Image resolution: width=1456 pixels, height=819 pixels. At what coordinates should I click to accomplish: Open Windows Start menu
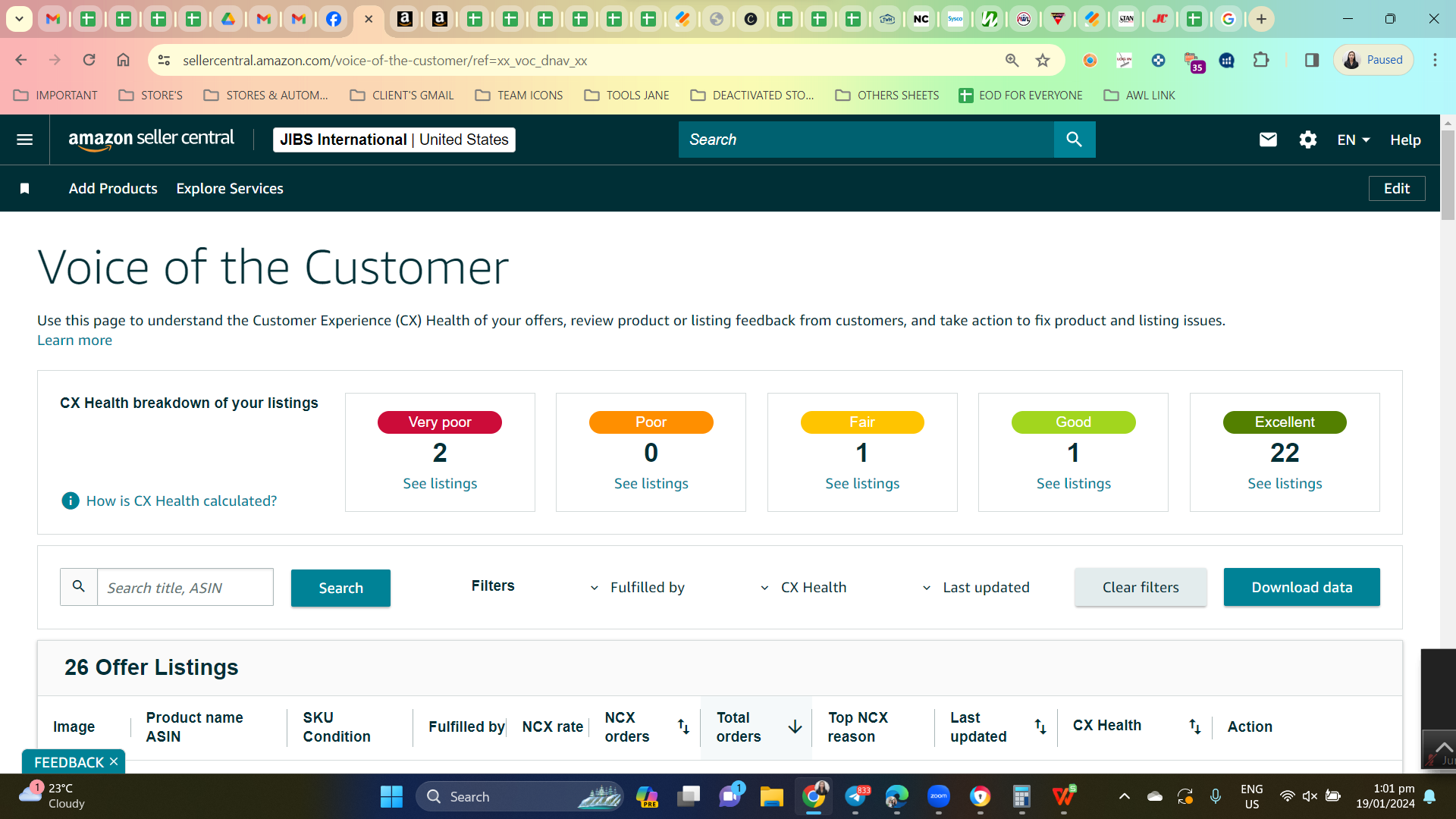tap(391, 796)
